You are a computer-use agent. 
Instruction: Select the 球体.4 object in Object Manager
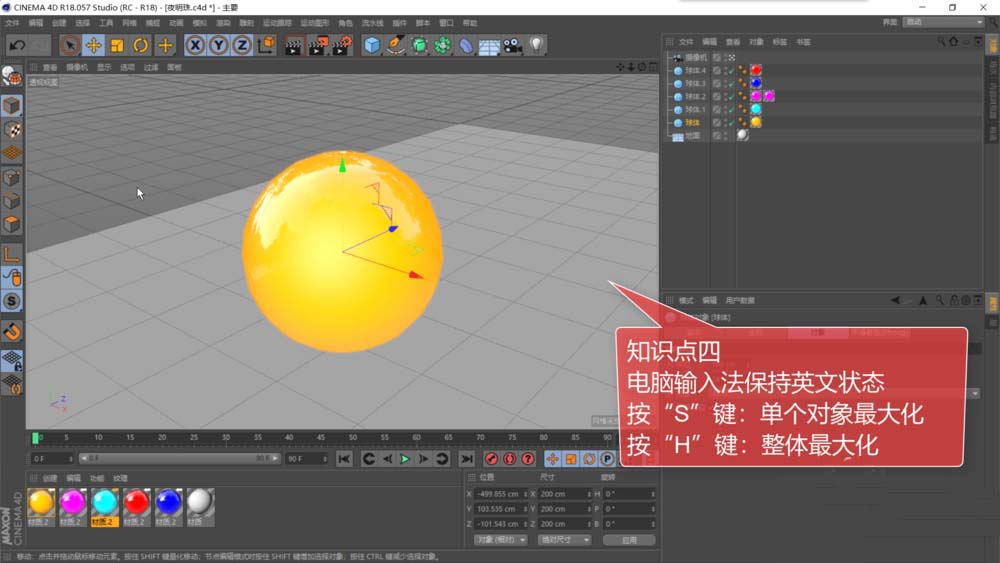[696, 71]
